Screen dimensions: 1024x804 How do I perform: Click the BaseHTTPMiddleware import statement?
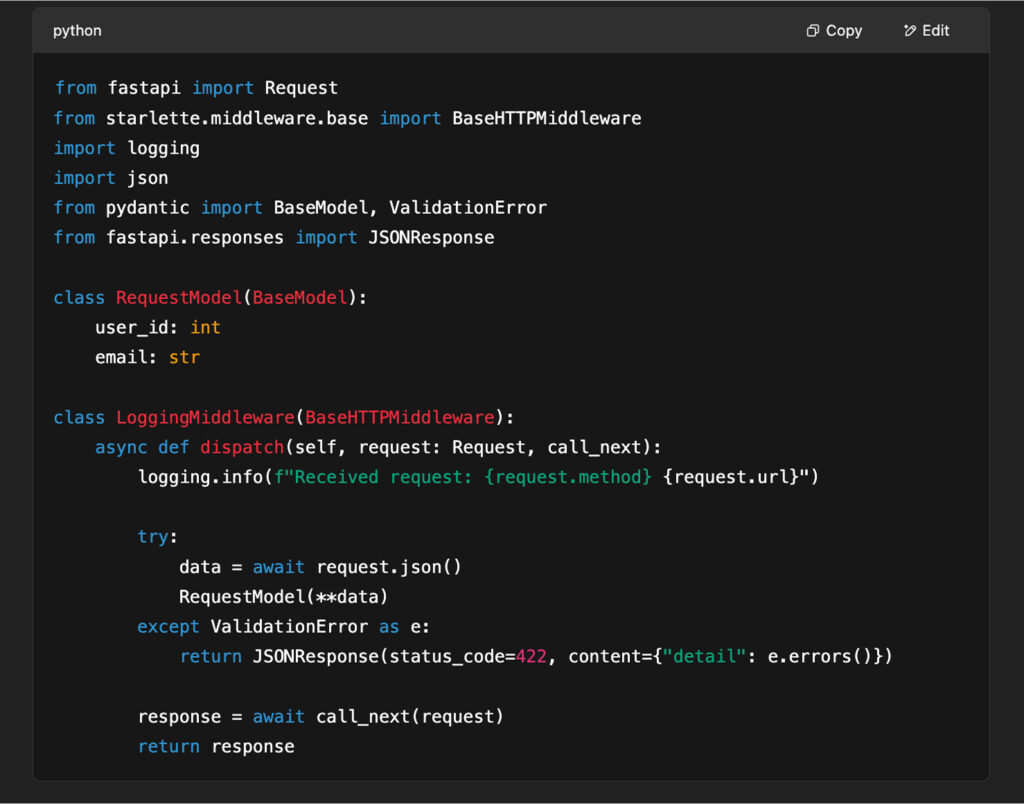[x=347, y=117]
